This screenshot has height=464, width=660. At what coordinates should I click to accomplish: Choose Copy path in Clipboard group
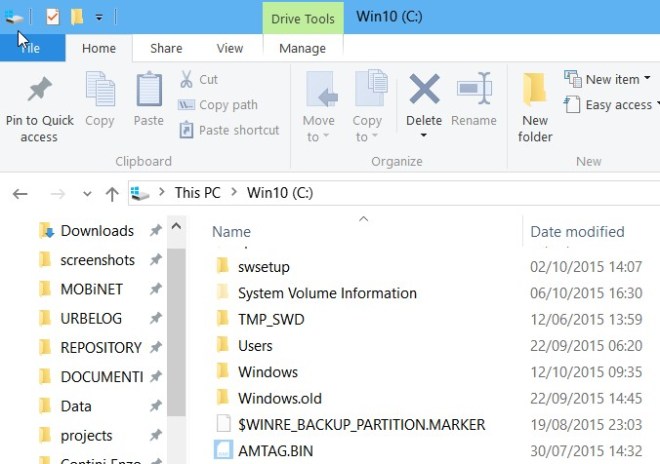tap(218, 104)
